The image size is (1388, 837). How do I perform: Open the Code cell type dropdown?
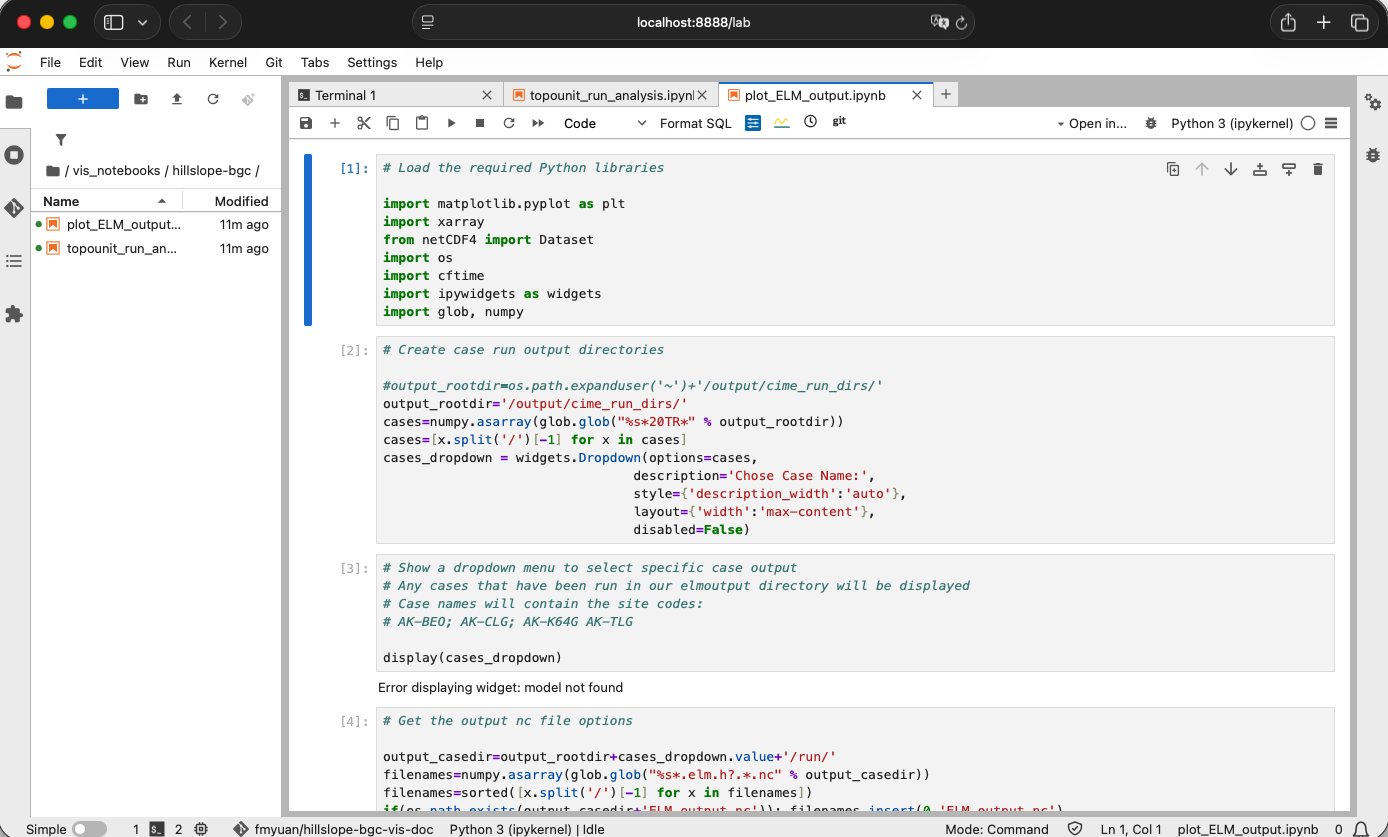coord(598,122)
